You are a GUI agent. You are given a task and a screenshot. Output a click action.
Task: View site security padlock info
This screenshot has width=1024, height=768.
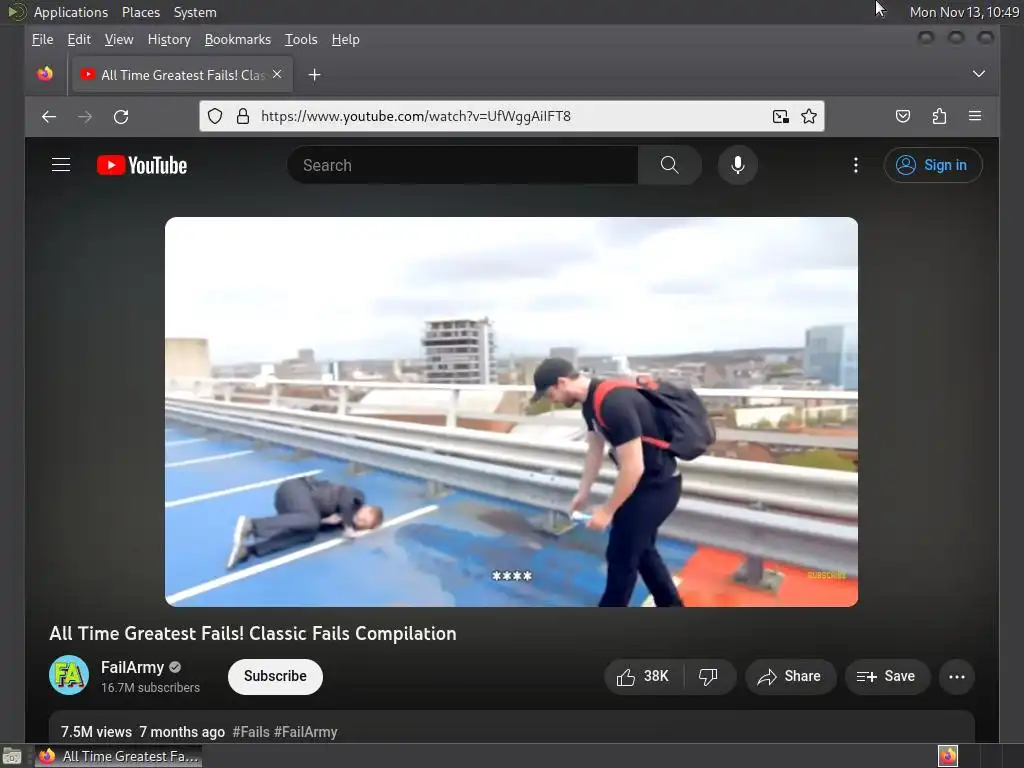click(243, 116)
